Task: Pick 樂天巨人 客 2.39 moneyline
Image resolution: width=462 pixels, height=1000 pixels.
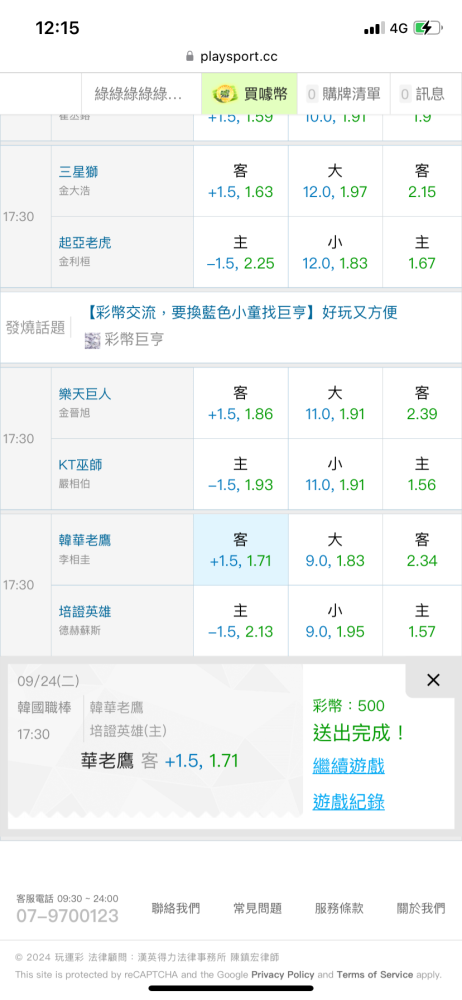Action: [422, 403]
